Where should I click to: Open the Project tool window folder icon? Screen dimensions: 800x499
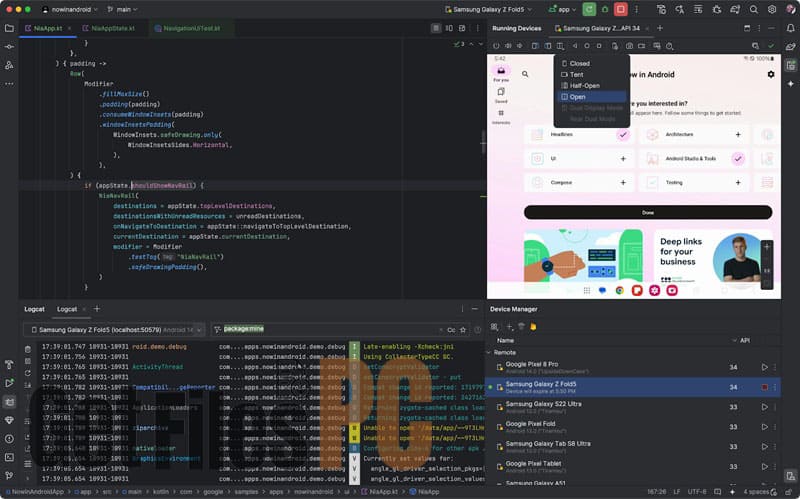[x=9, y=28]
